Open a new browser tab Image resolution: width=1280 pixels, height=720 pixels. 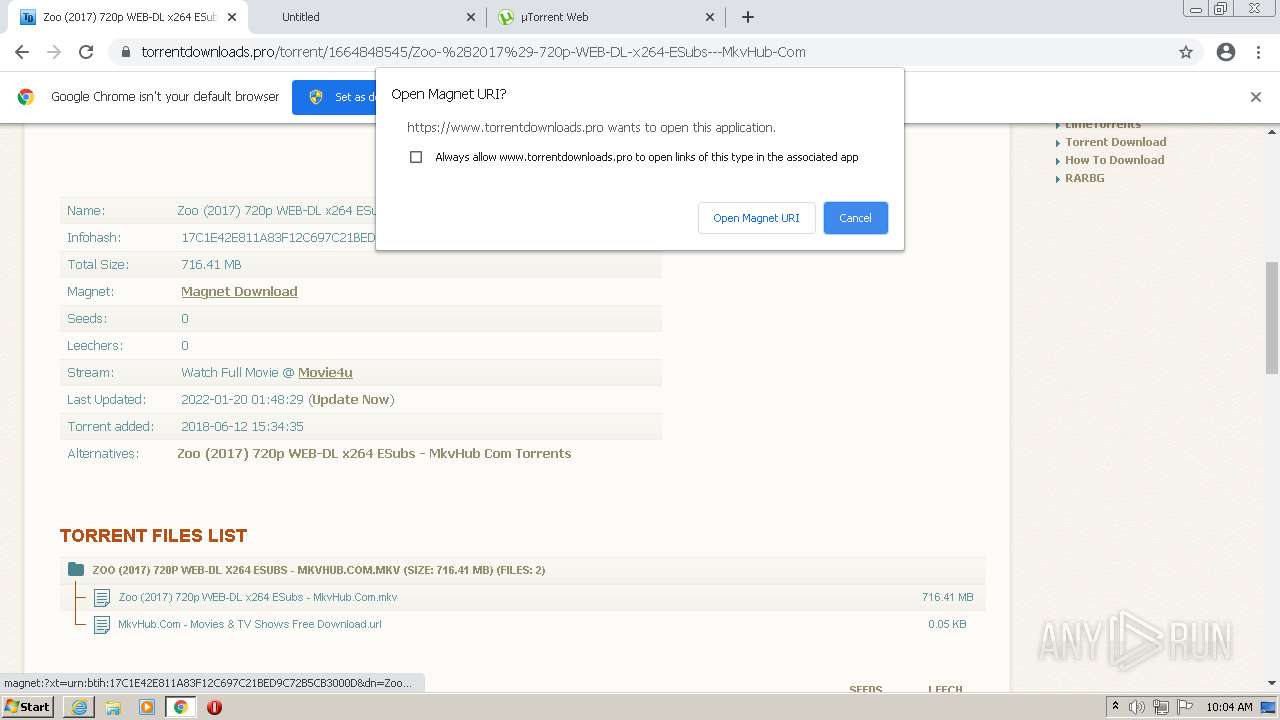click(748, 17)
